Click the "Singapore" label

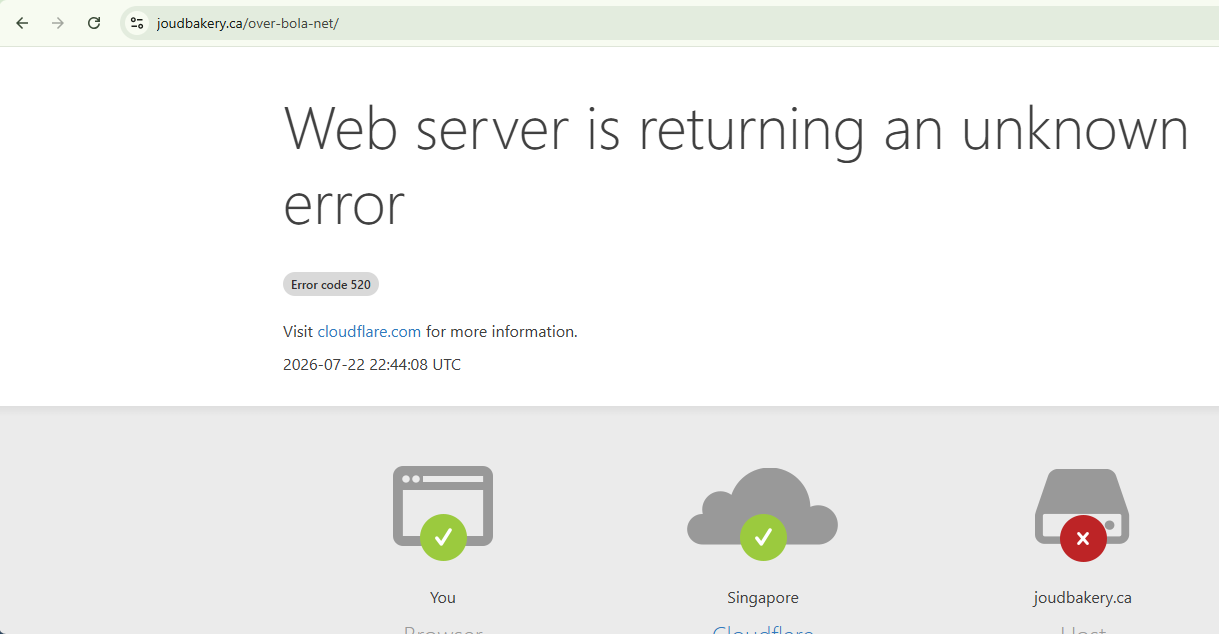tap(763, 598)
